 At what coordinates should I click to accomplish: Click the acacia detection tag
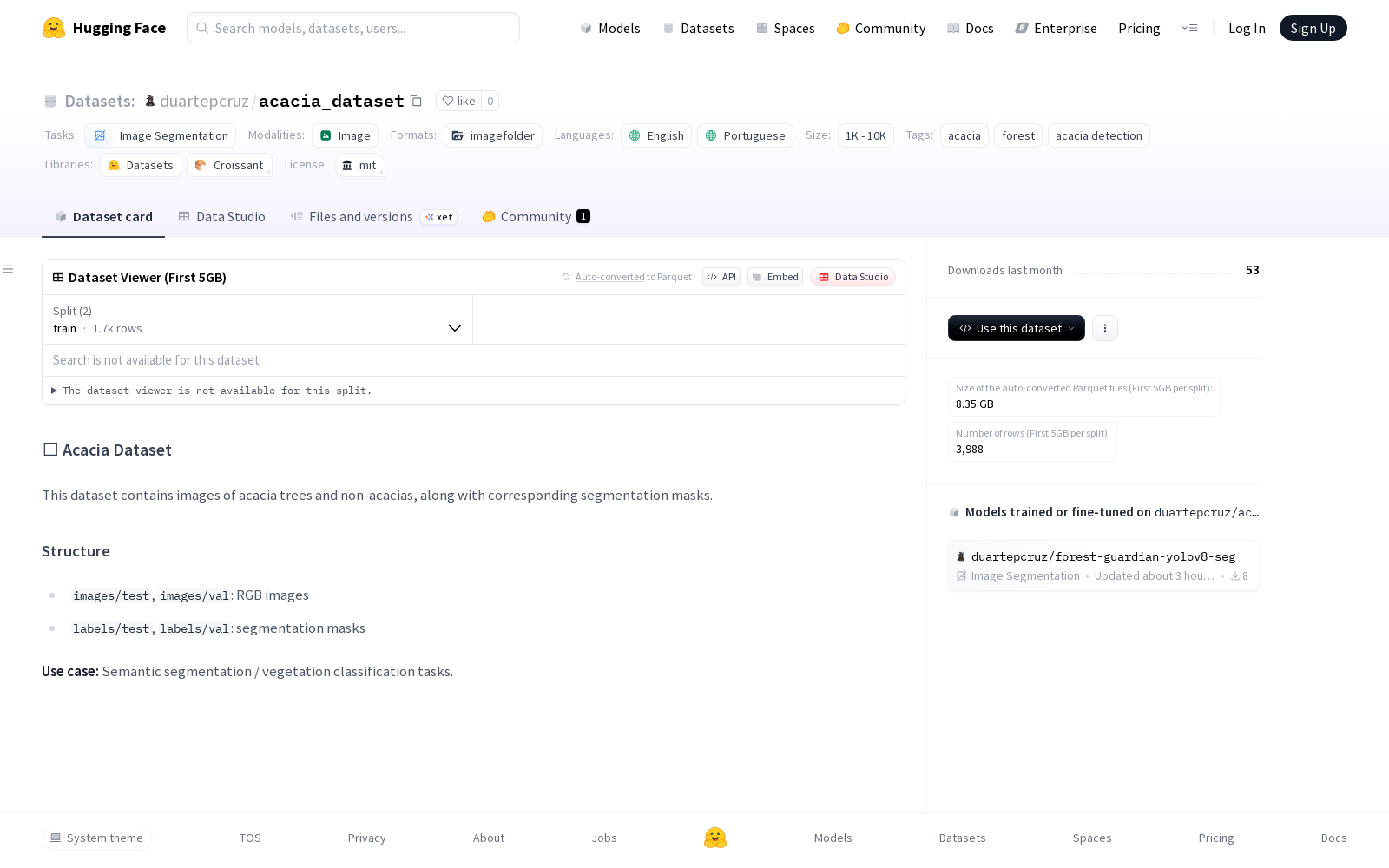pyautogui.click(x=1099, y=135)
